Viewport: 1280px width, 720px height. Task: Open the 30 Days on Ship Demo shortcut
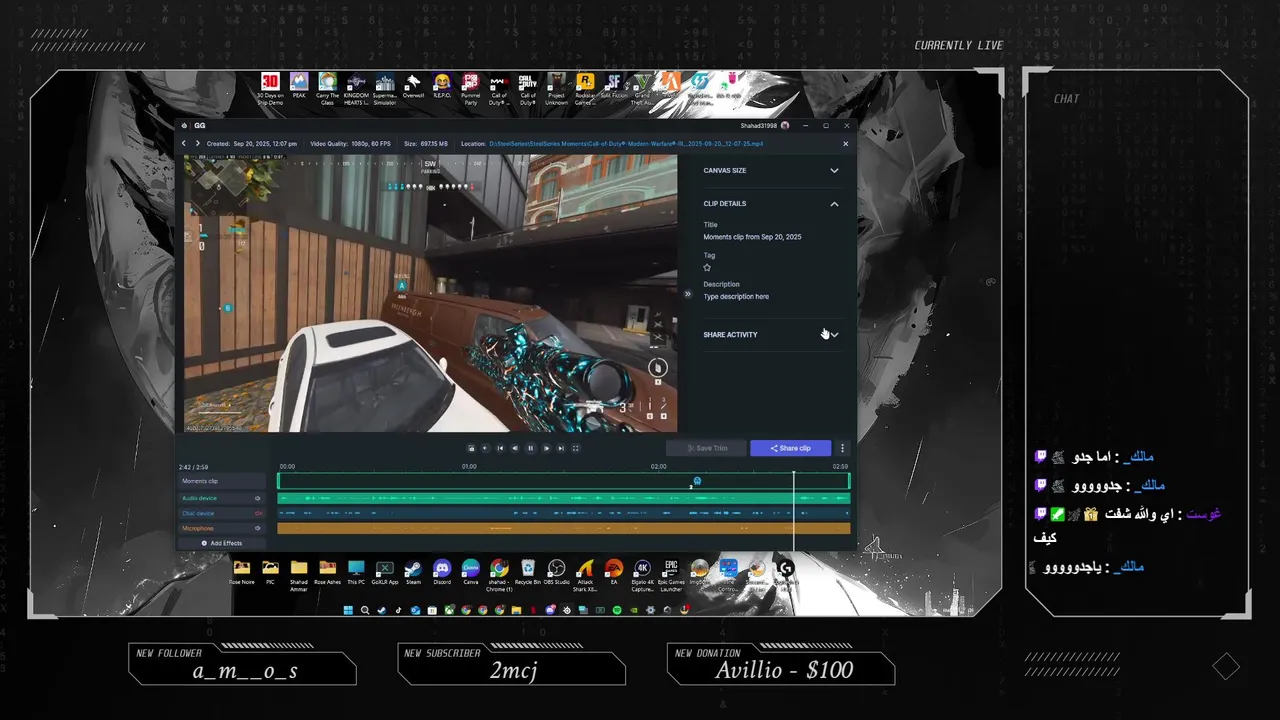click(x=270, y=88)
